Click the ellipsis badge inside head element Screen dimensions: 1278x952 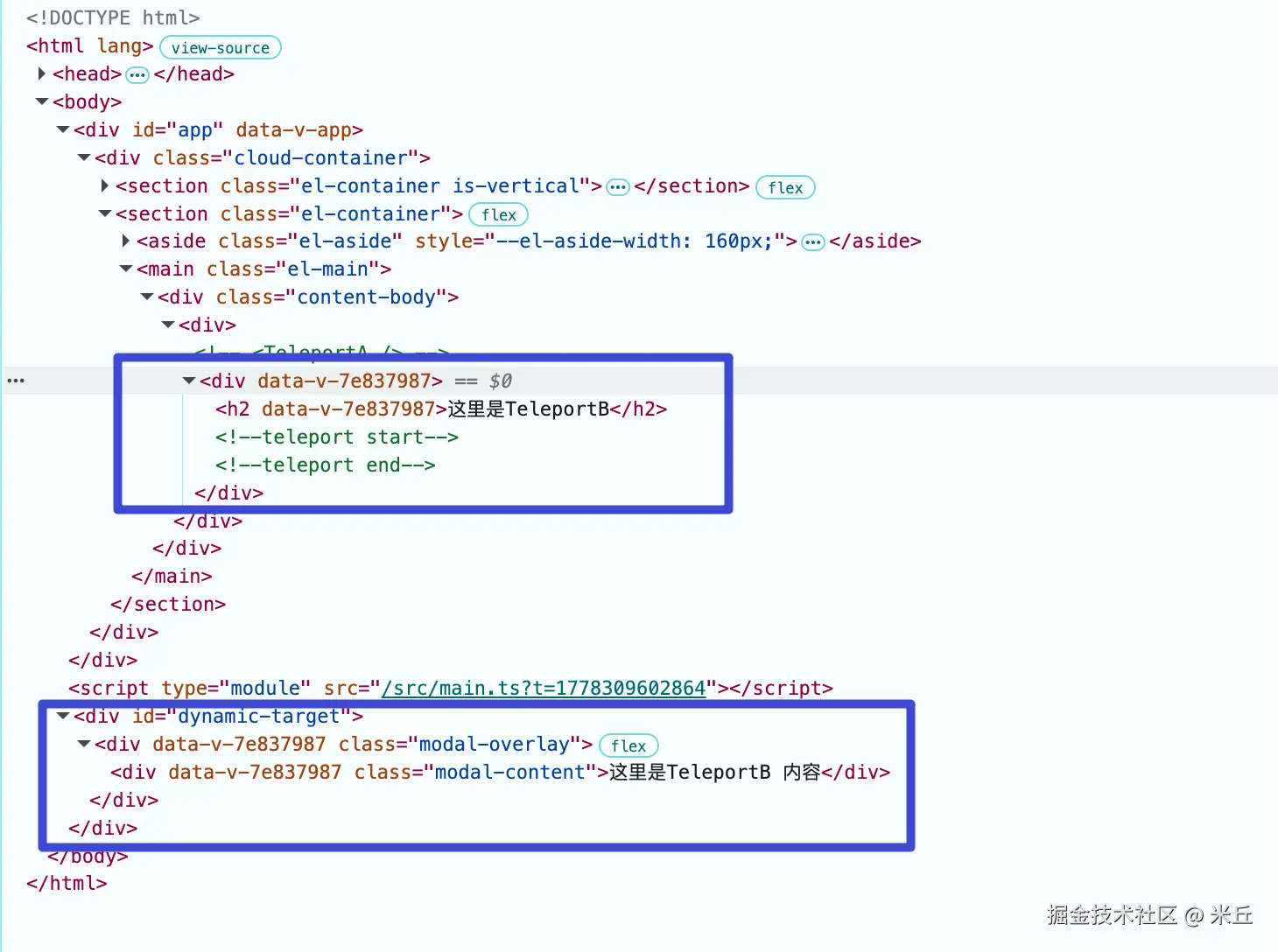pos(137,75)
